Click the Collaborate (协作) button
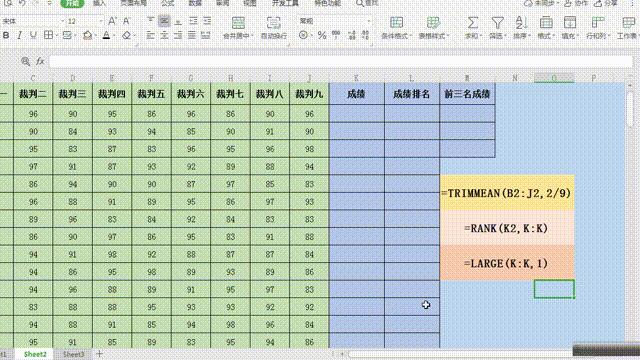 (576, 3)
